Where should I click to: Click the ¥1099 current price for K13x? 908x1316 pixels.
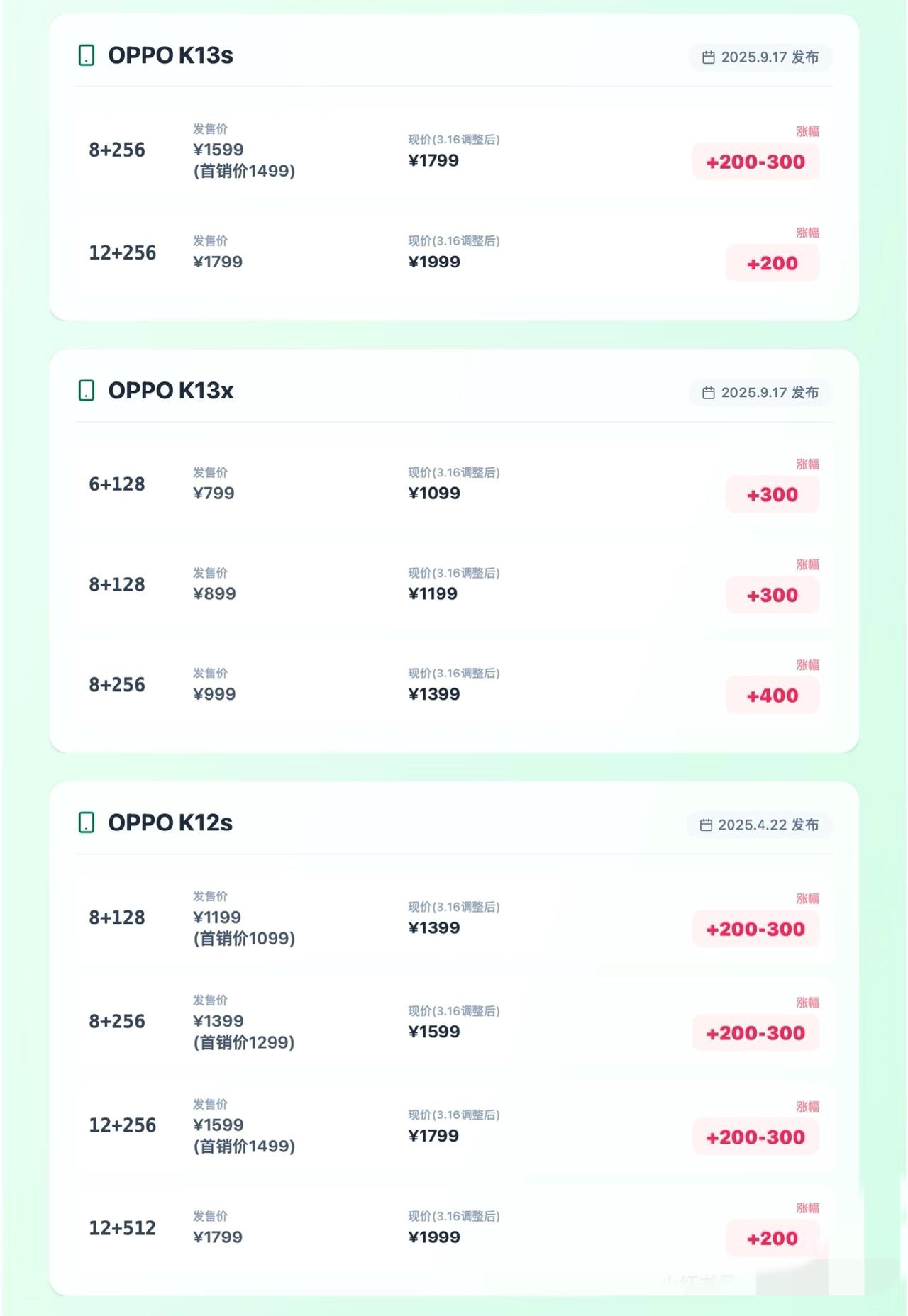[434, 493]
